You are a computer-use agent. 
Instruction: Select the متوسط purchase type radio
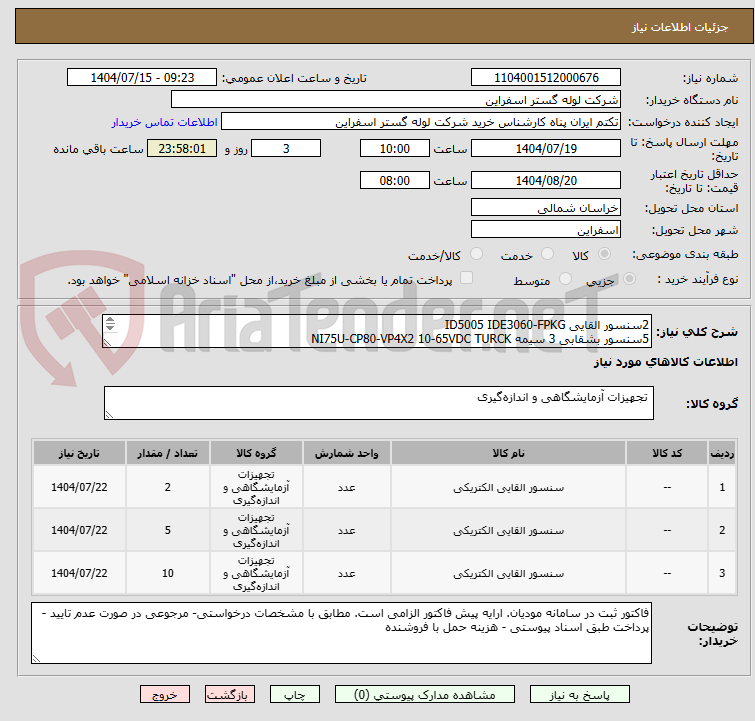point(565,279)
